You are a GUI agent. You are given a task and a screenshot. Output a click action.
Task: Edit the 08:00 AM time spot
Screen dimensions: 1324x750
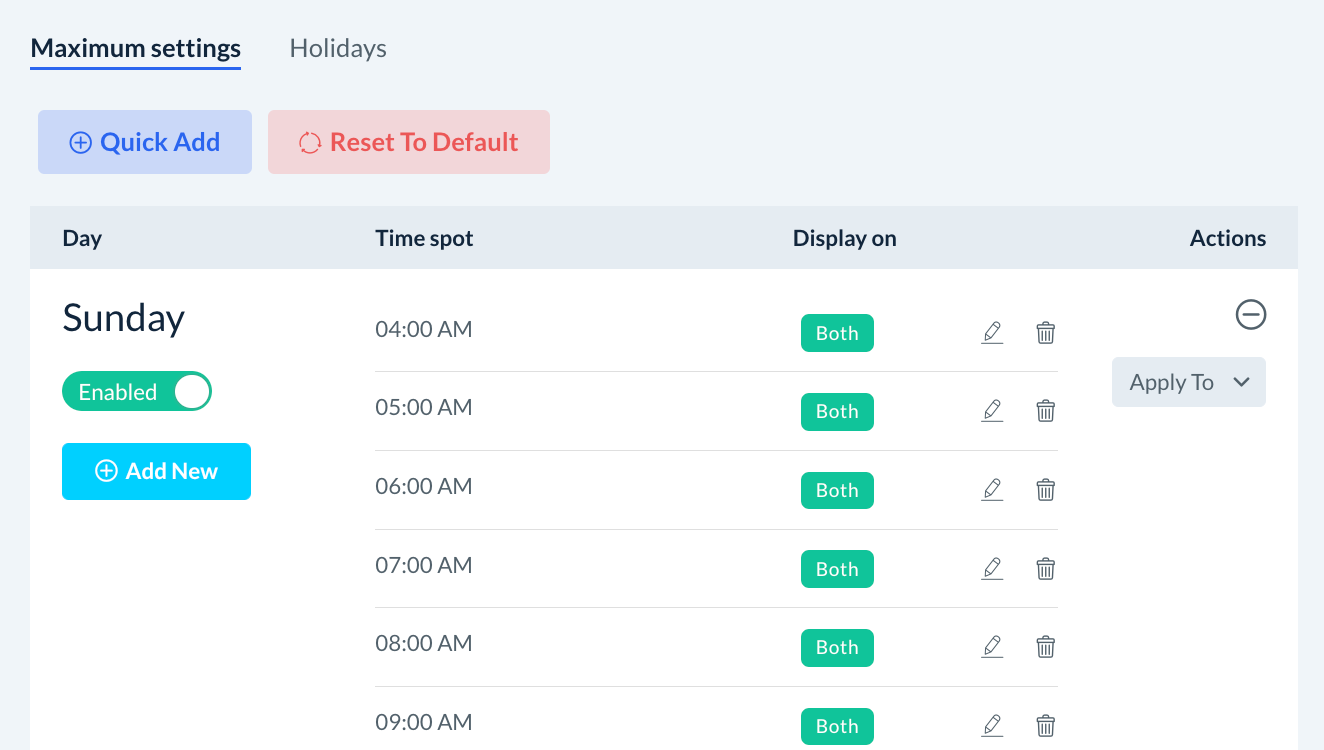(x=992, y=647)
